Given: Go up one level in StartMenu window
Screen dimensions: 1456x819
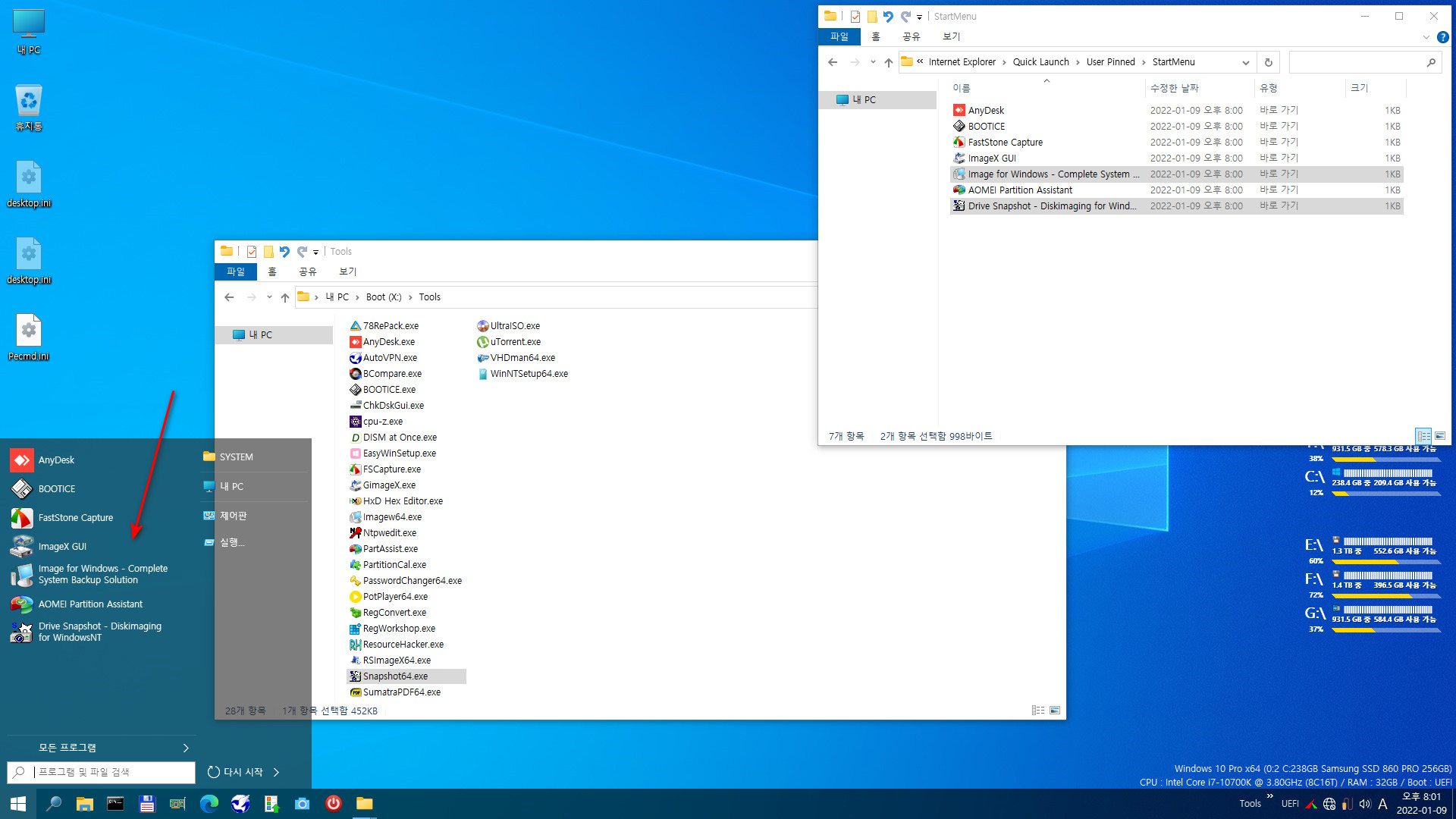Looking at the screenshot, I should pos(889,62).
